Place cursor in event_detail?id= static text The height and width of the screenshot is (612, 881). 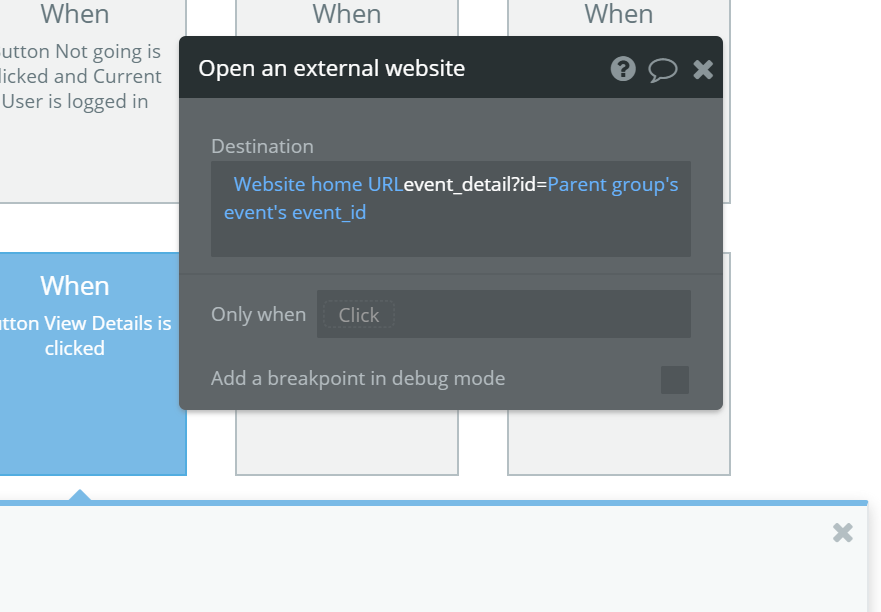[x=475, y=184]
